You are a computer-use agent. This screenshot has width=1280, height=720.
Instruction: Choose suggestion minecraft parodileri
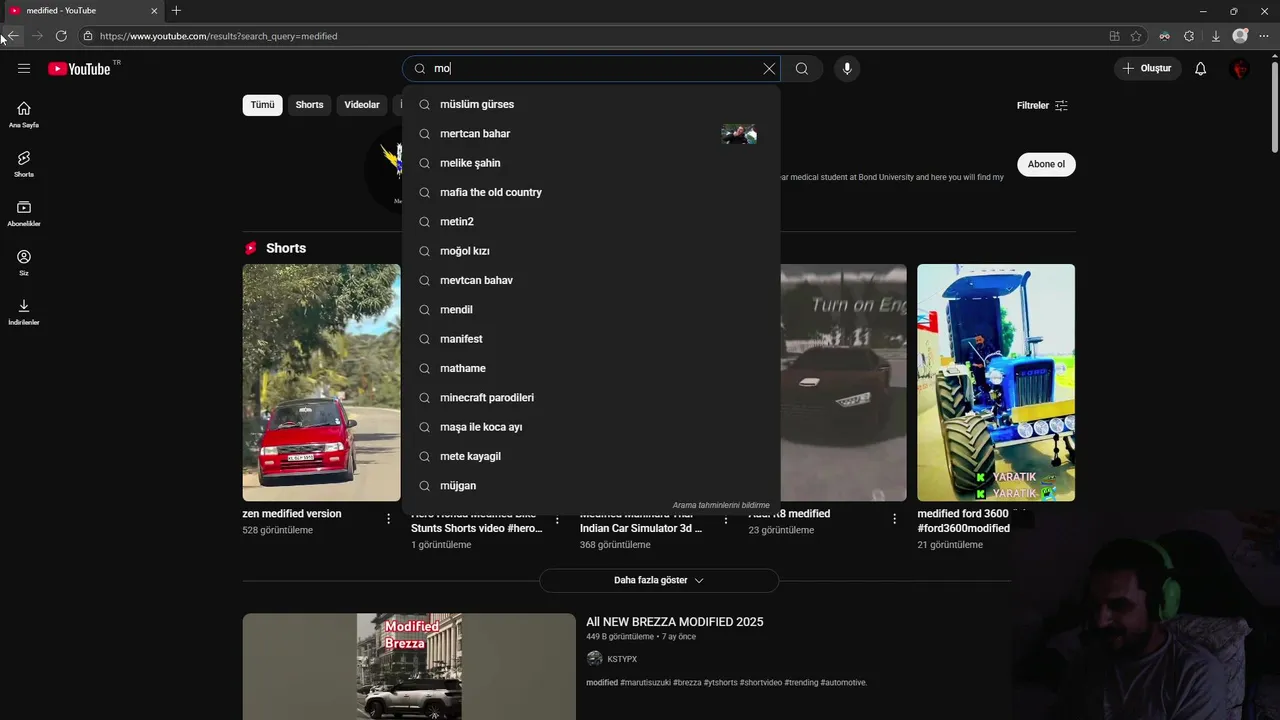tap(591, 398)
